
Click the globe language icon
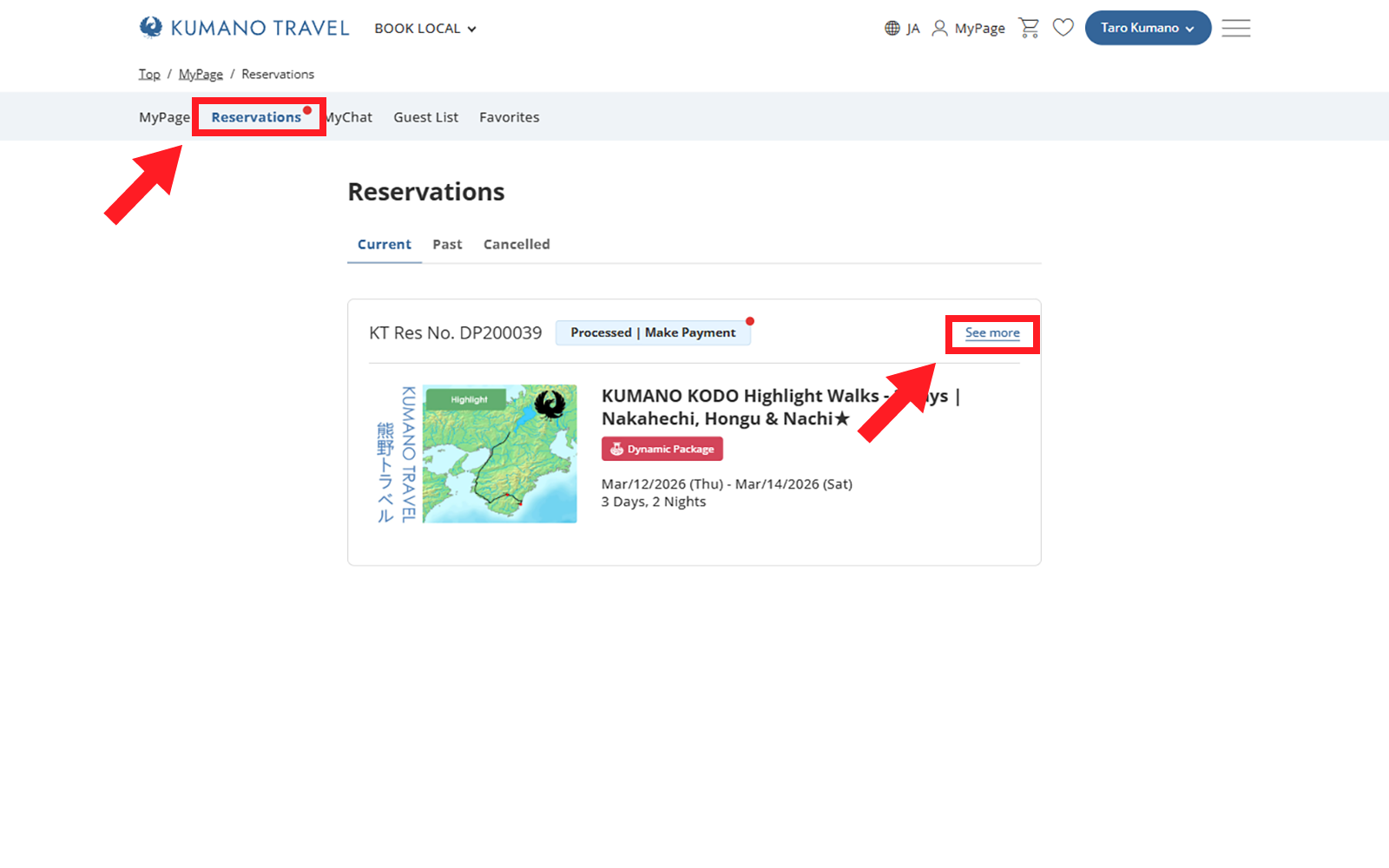892,29
